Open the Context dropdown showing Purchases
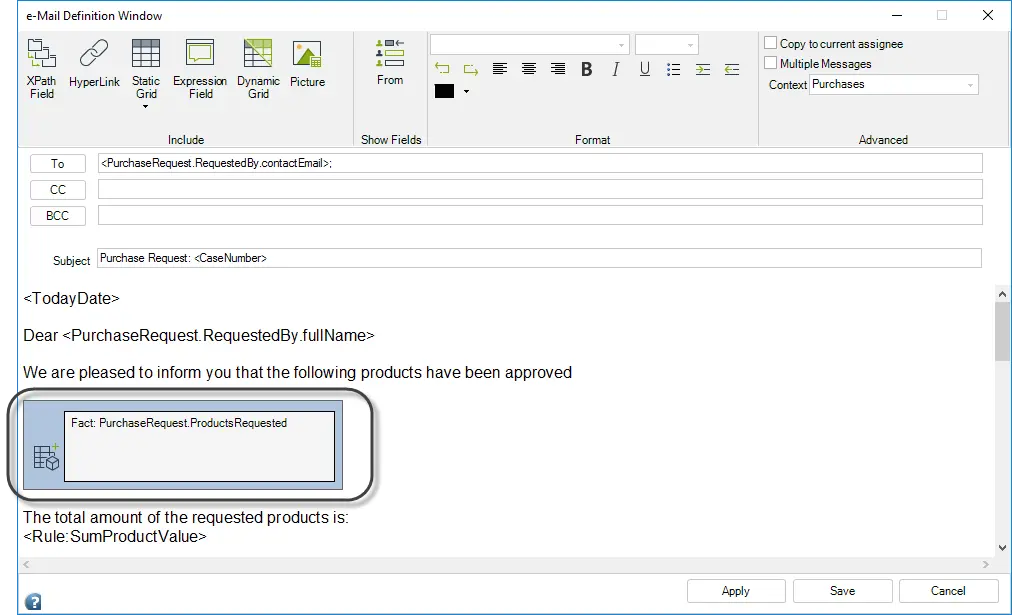 pyautogui.click(x=893, y=85)
